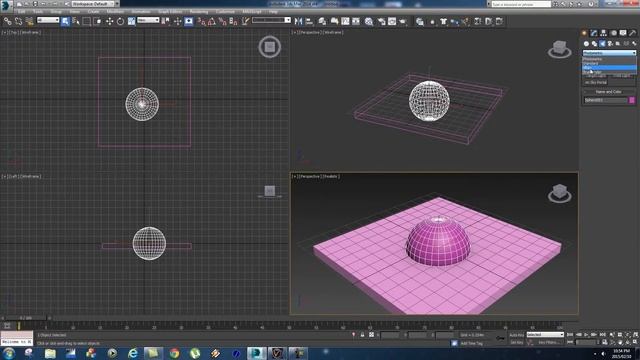Viewport: 640px width, 360px height.
Task: Open the Rendering menu
Action: point(199,11)
